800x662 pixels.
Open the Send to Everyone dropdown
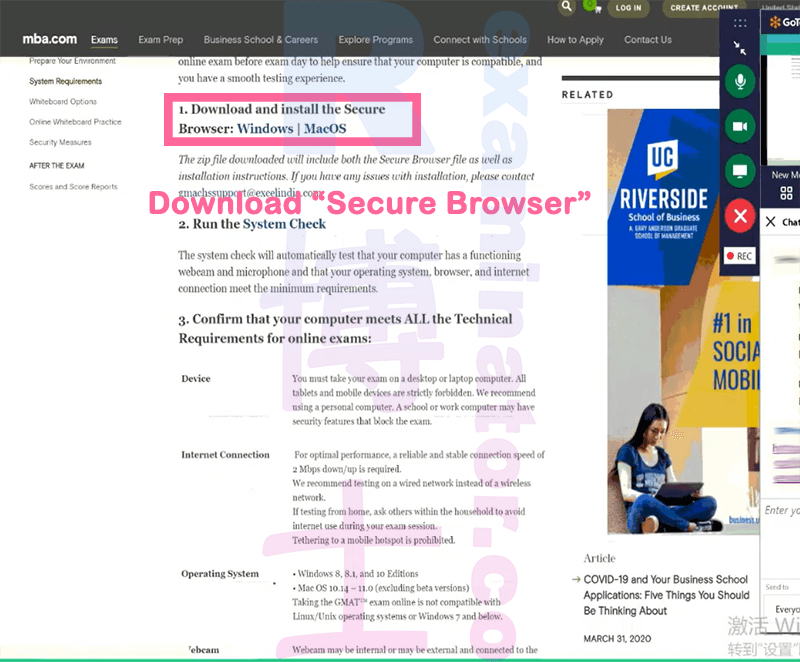783,609
